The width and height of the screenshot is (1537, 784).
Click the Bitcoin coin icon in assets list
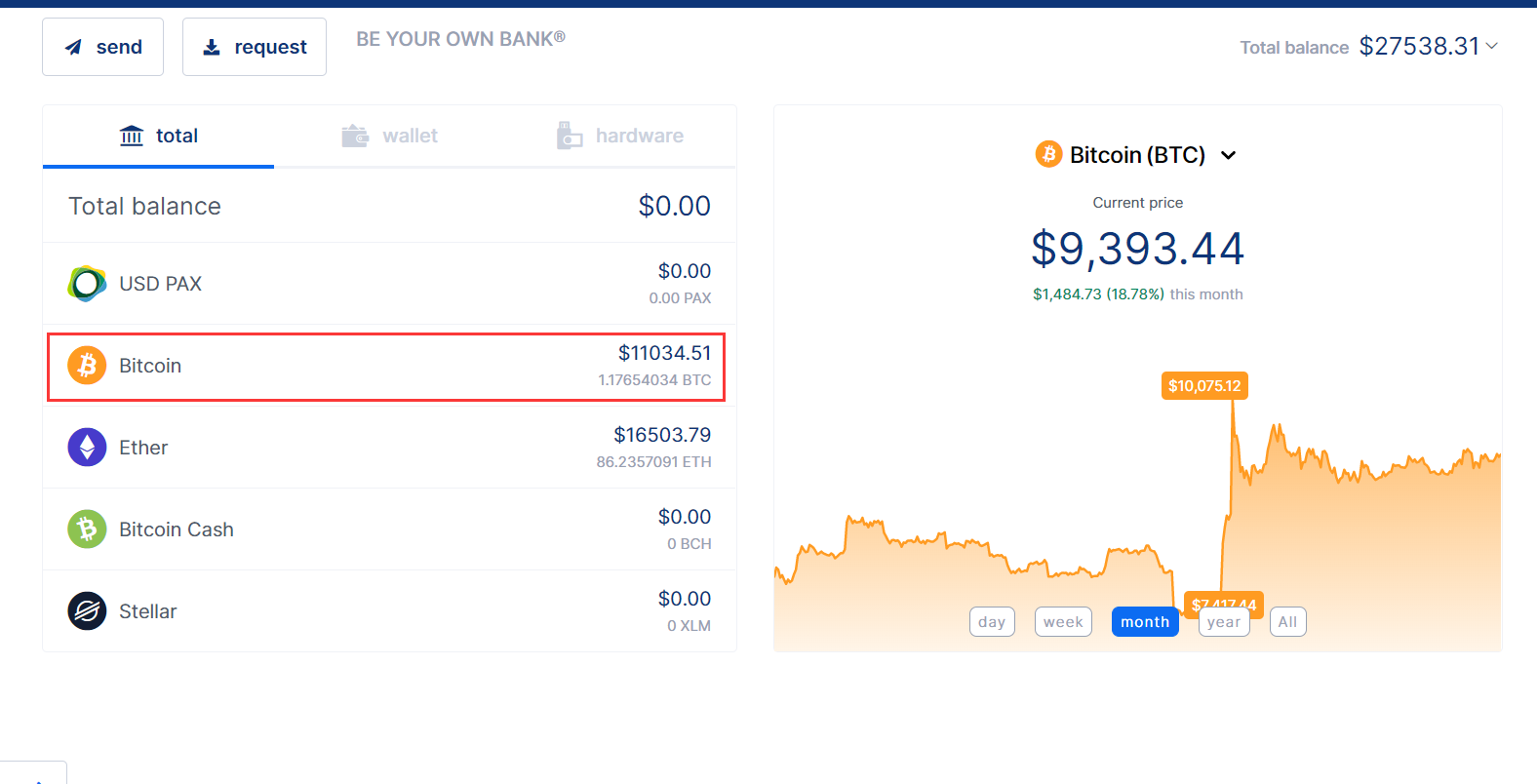(x=87, y=365)
